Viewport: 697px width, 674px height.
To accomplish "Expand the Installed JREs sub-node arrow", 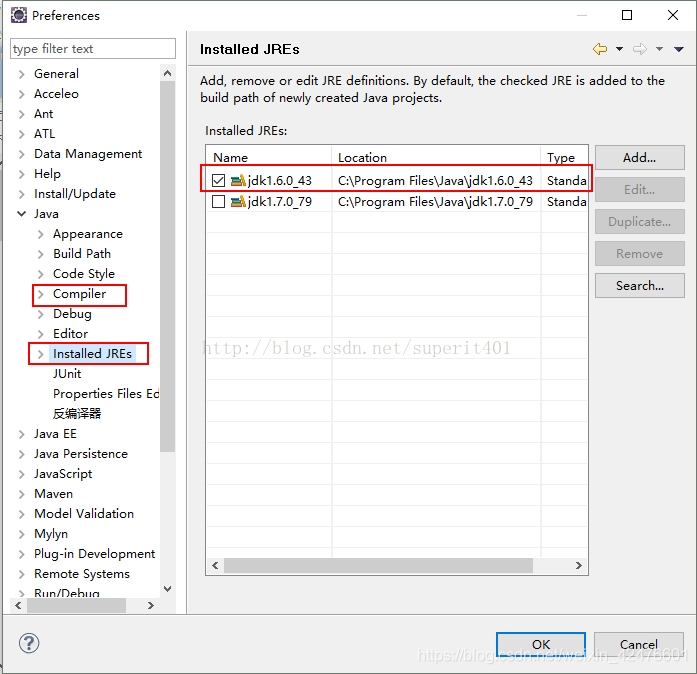I will (40, 354).
